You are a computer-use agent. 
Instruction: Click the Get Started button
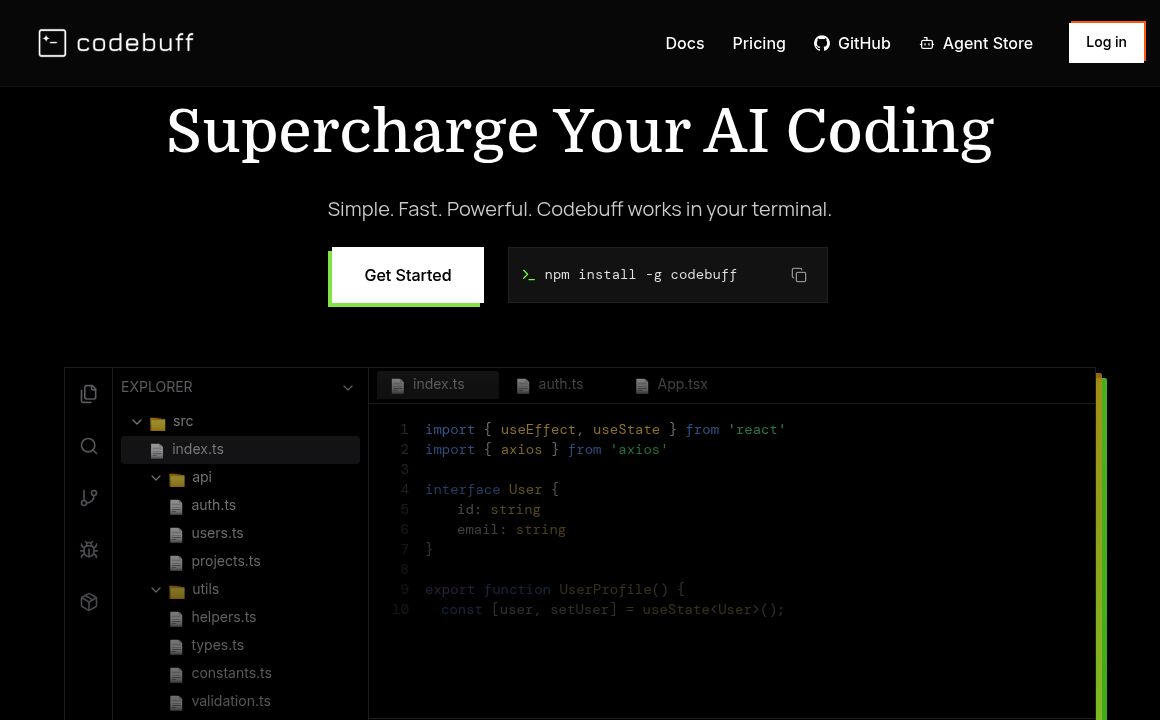[407, 275]
